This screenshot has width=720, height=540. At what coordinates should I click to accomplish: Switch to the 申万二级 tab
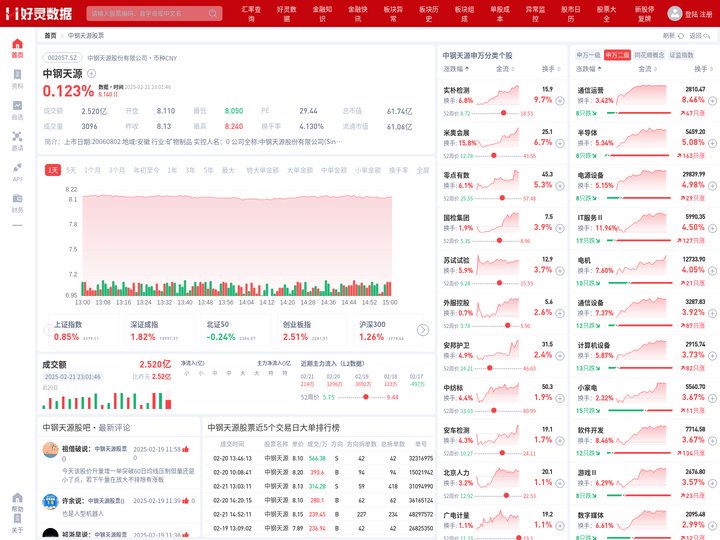coord(617,55)
